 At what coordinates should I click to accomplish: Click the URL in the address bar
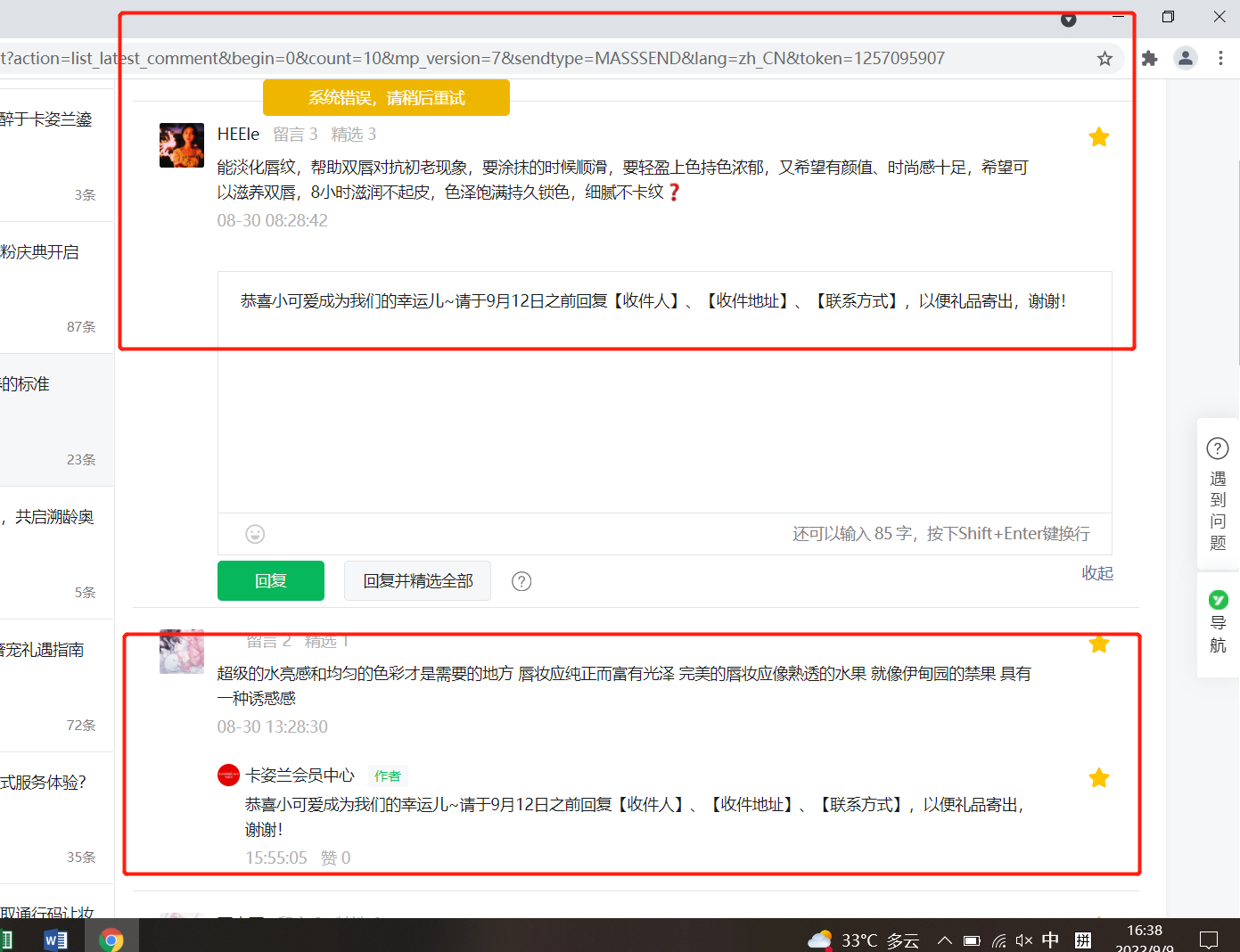pos(472,59)
